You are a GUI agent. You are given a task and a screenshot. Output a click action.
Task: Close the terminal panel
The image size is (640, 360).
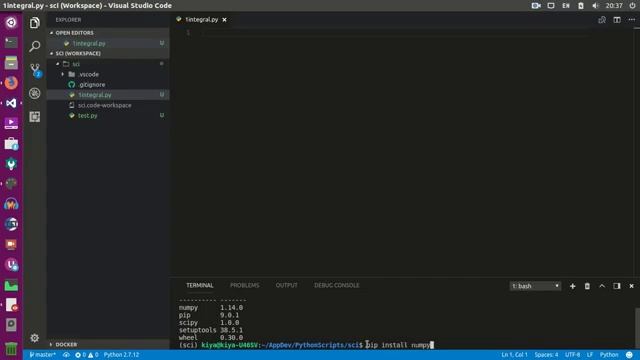(x=631, y=286)
